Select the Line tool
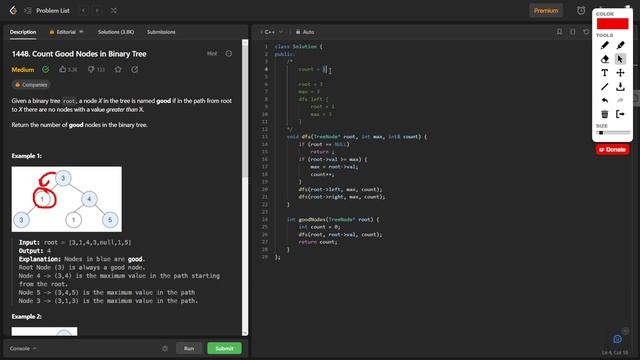640x360 pixels. point(604,87)
